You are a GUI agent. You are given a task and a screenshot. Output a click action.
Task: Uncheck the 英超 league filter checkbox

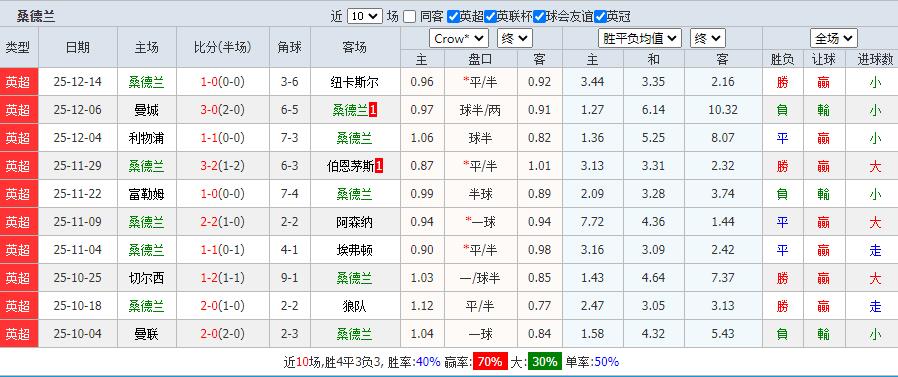pyautogui.click(x=453, y=17)
